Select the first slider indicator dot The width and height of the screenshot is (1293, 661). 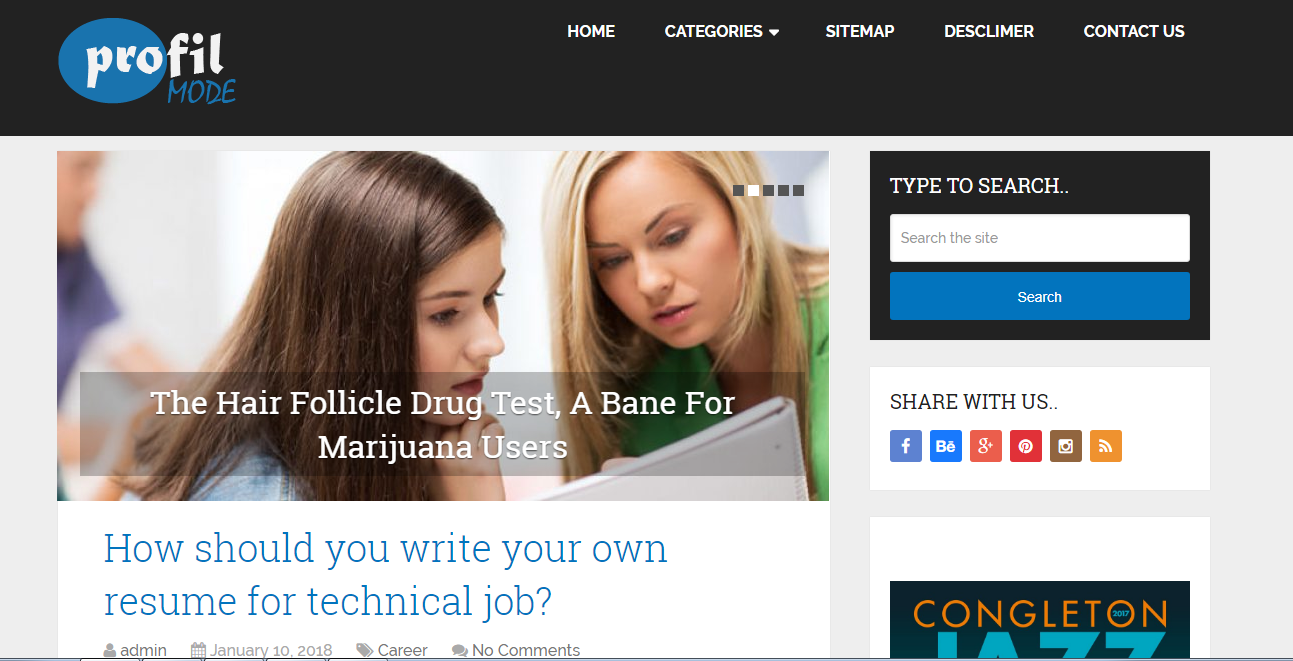pos(738,190)
